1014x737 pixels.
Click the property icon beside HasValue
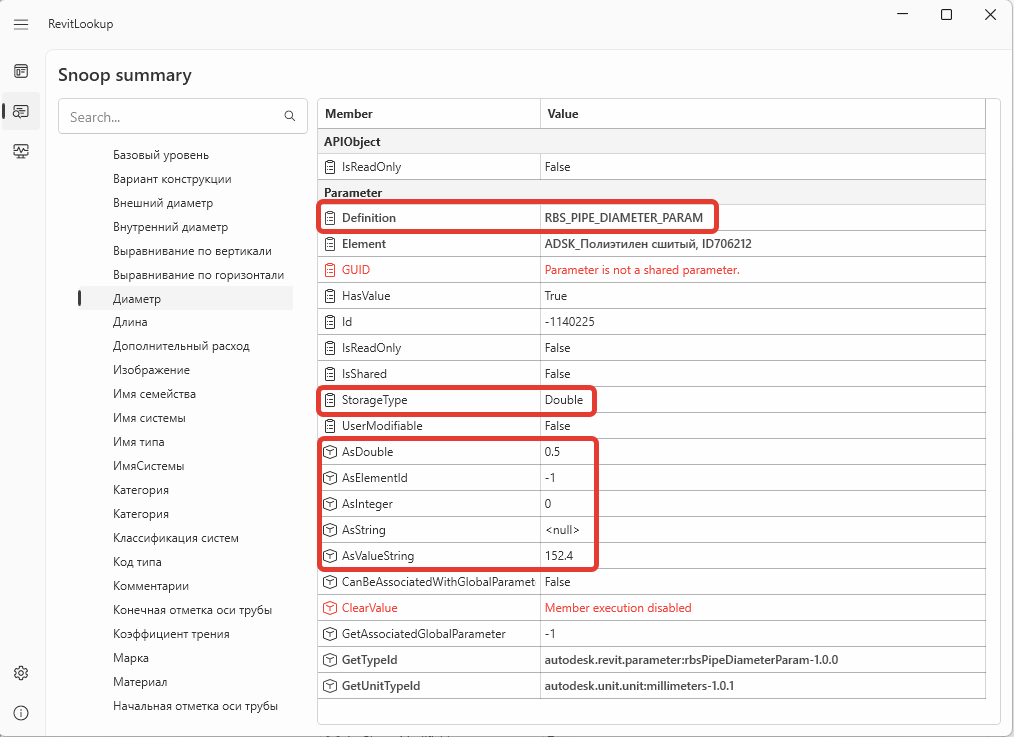330,295
